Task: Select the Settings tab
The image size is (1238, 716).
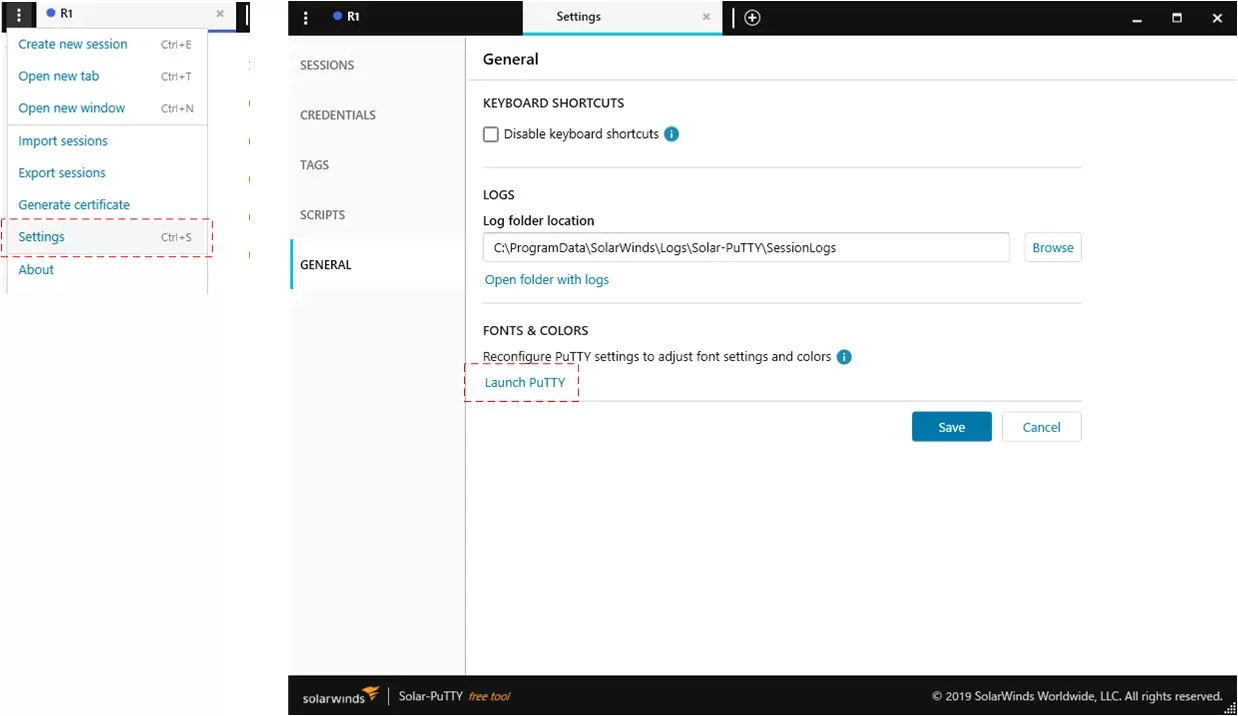Action: tap(622, 17)
